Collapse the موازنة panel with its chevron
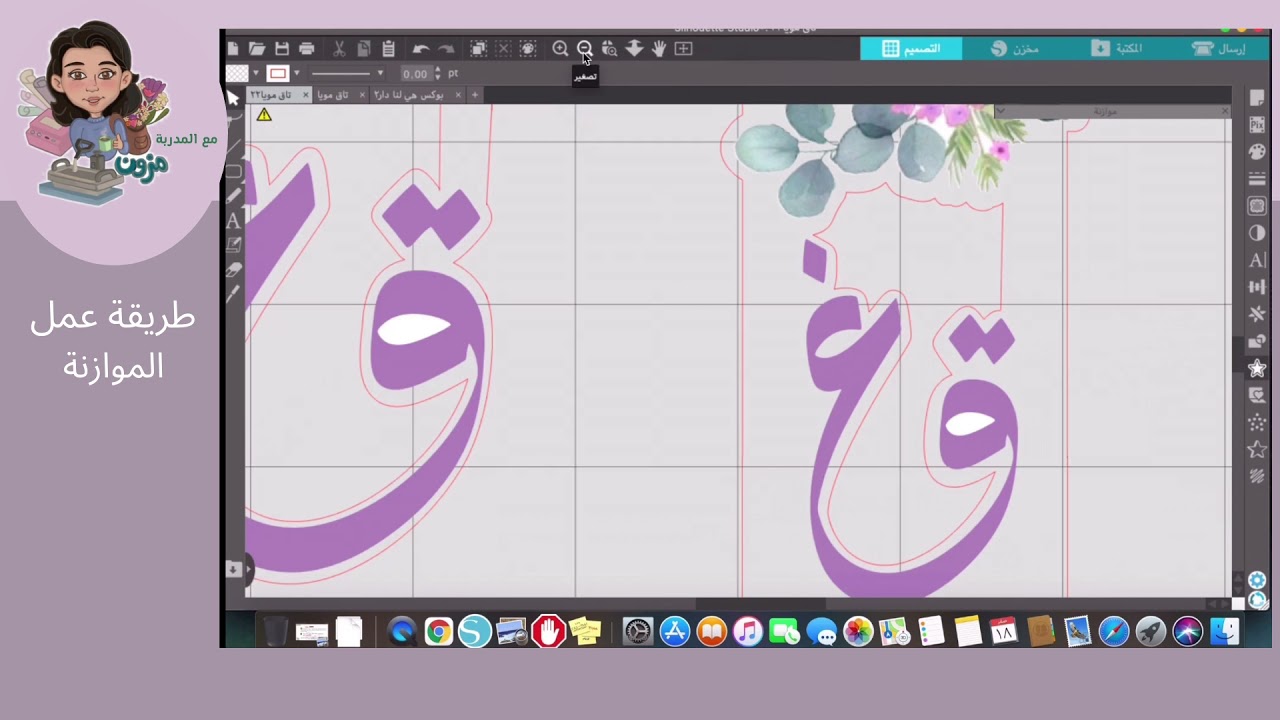Viewport: 1280px width, 720px height. 1000,111
